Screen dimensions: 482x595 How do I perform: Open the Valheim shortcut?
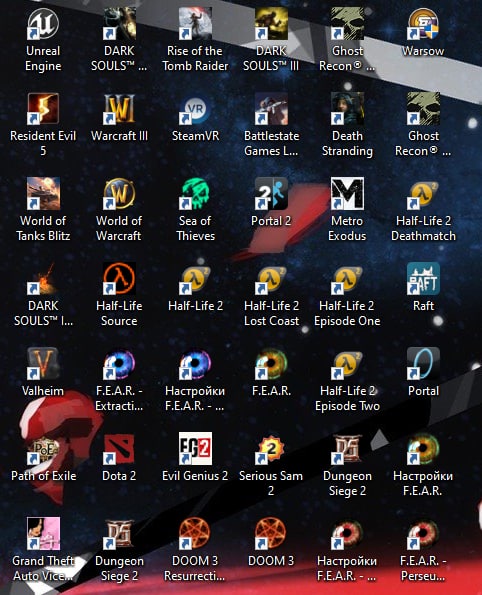pos(43,364)
